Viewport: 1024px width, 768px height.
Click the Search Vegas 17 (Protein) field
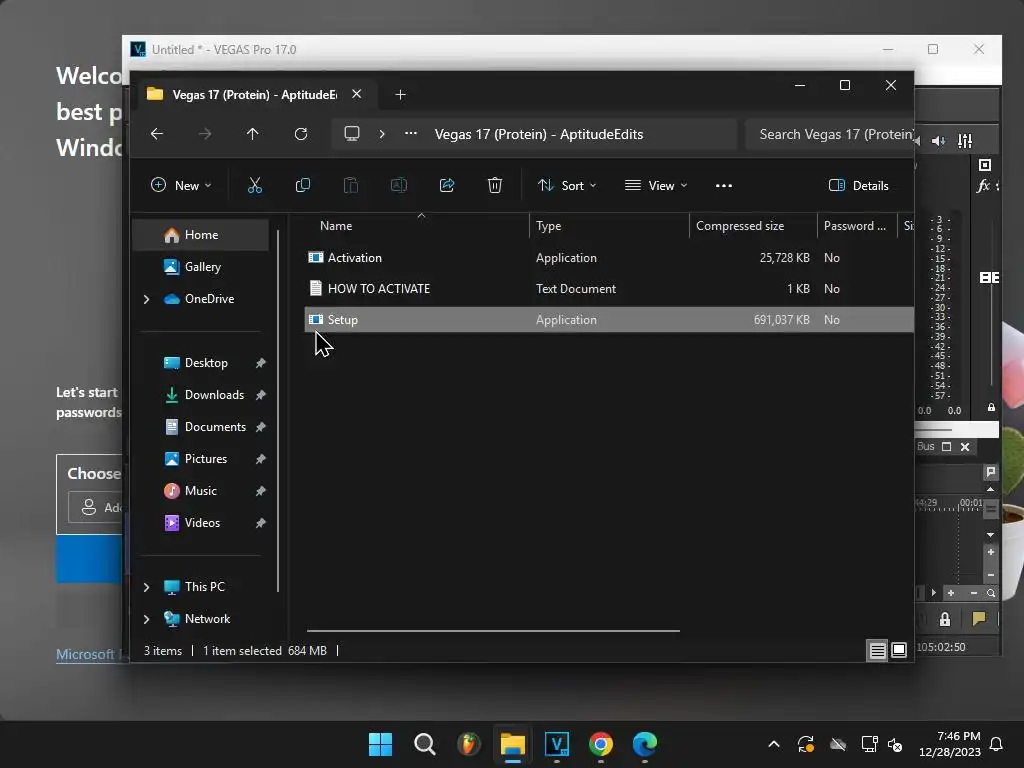[x=829, y=135]
